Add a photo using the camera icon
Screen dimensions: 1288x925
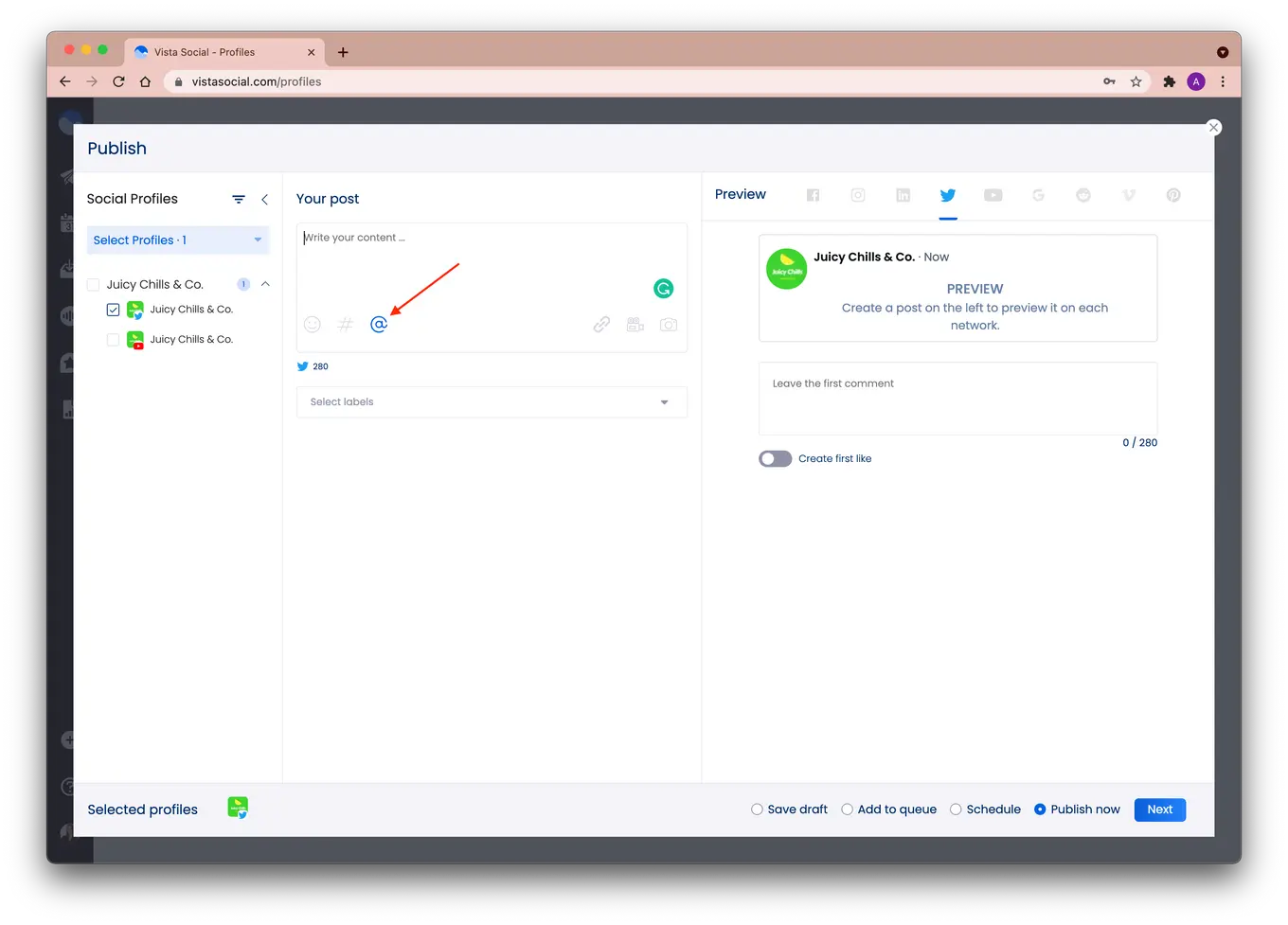click(x=669, y=325)
